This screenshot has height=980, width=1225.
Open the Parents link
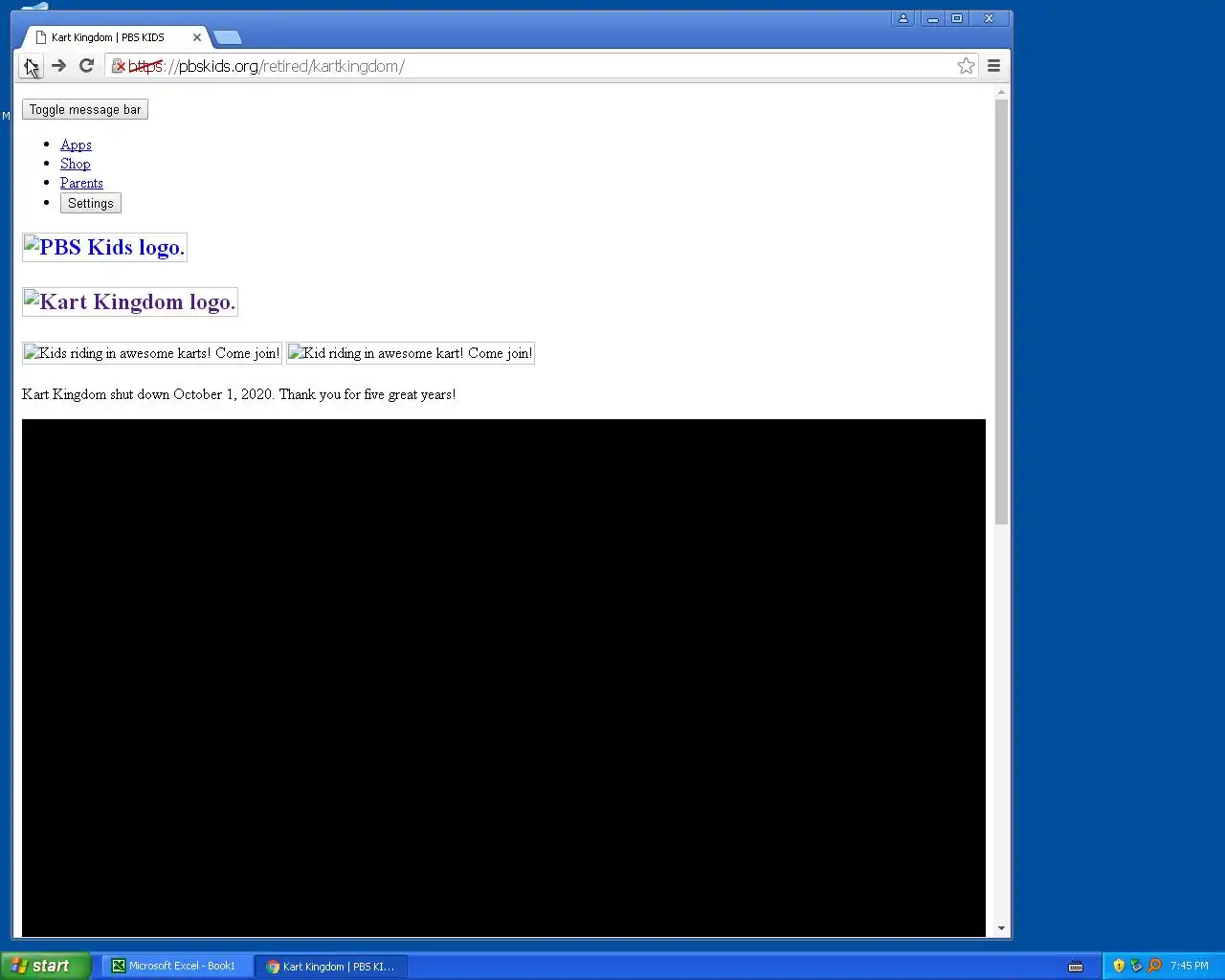pyautogui.click(x=81, y=183)
